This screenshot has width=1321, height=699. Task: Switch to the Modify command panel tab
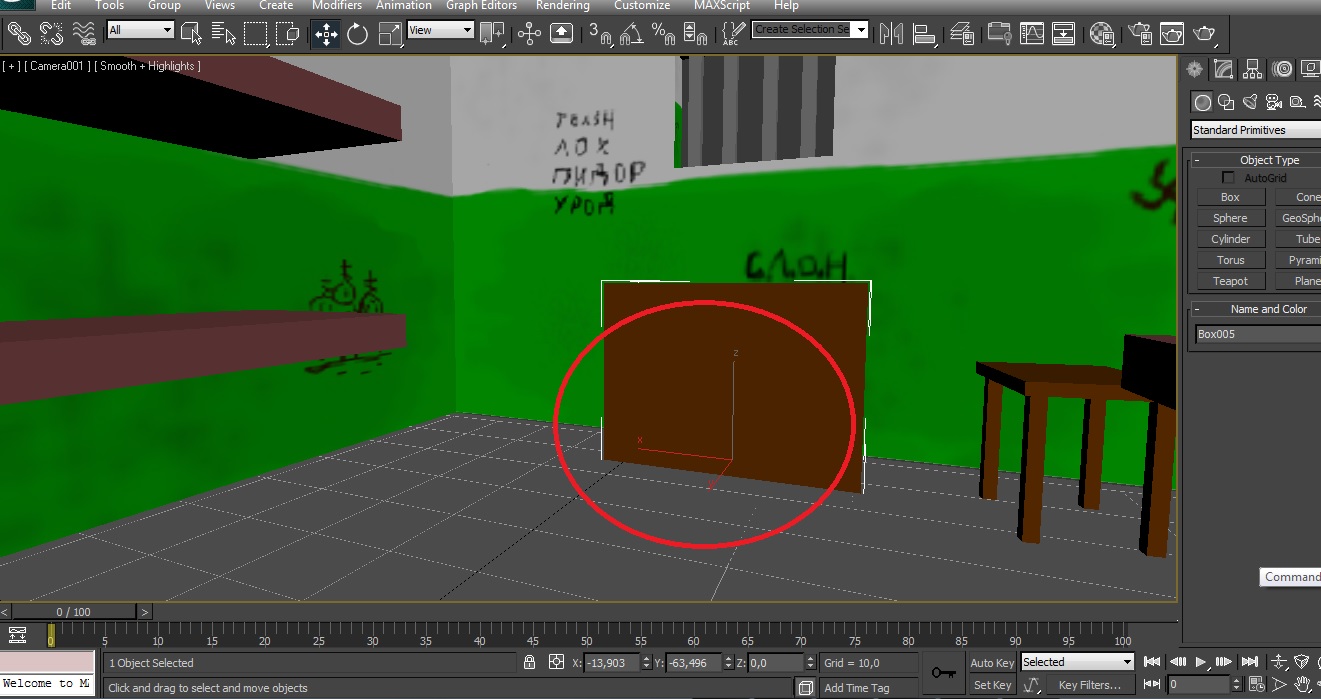pyautogui.click(x=1223, y=69)
